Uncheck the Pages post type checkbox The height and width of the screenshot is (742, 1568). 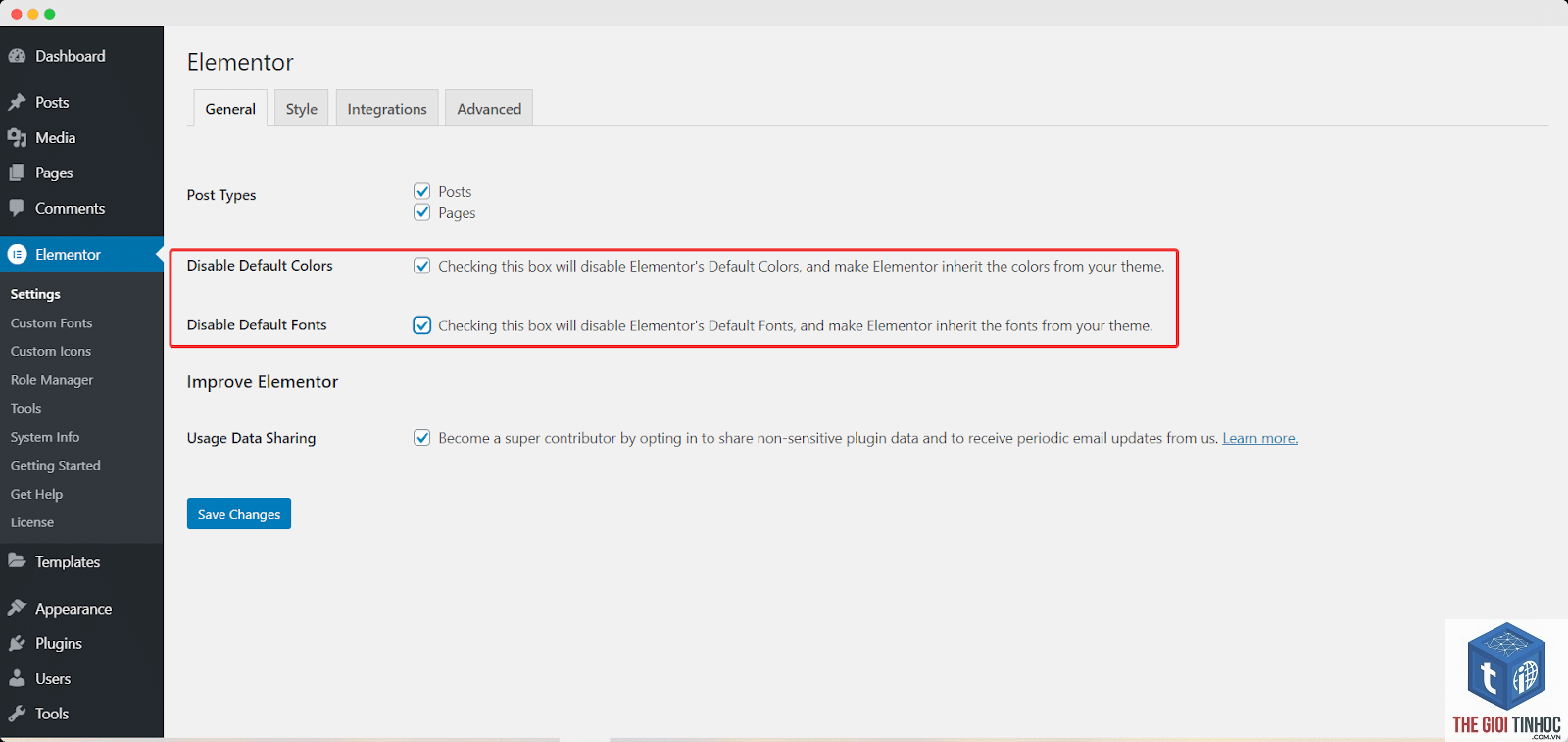(422, 212)
